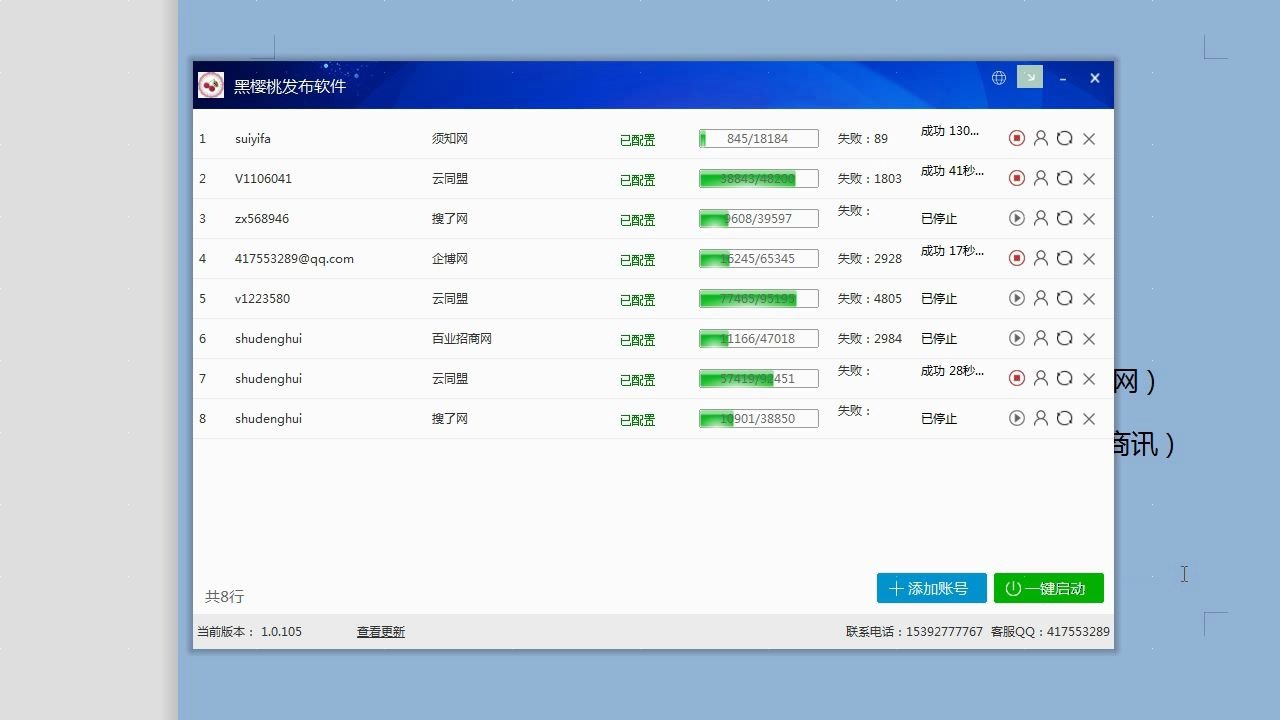Delete row 7 shudenghui 云同盟
Screen dimensions: 1280x720
(x=1089, y=379)
